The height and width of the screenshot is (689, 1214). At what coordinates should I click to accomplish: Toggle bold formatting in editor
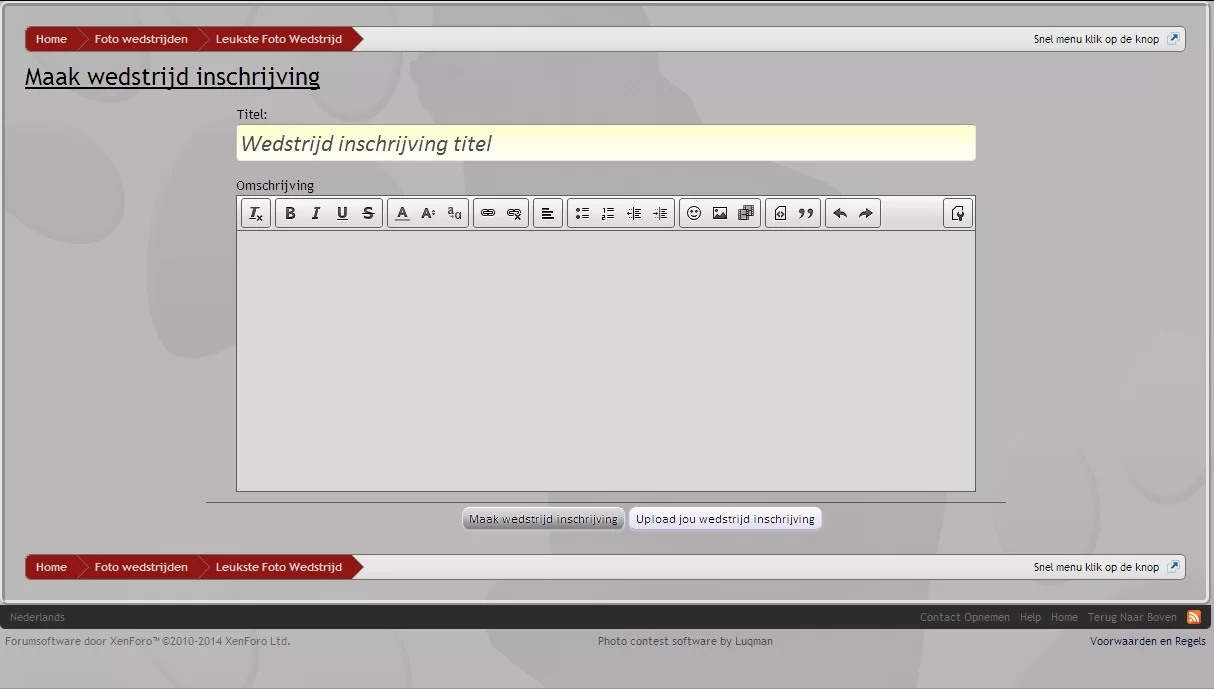pos(290,213)
